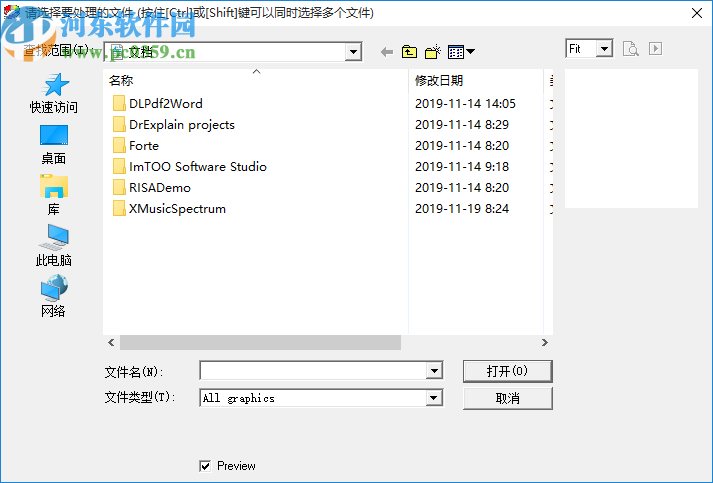This screenshot has width=713, height=483.
Task: Click the Cancel (取消) button
Action: point(507,398)
